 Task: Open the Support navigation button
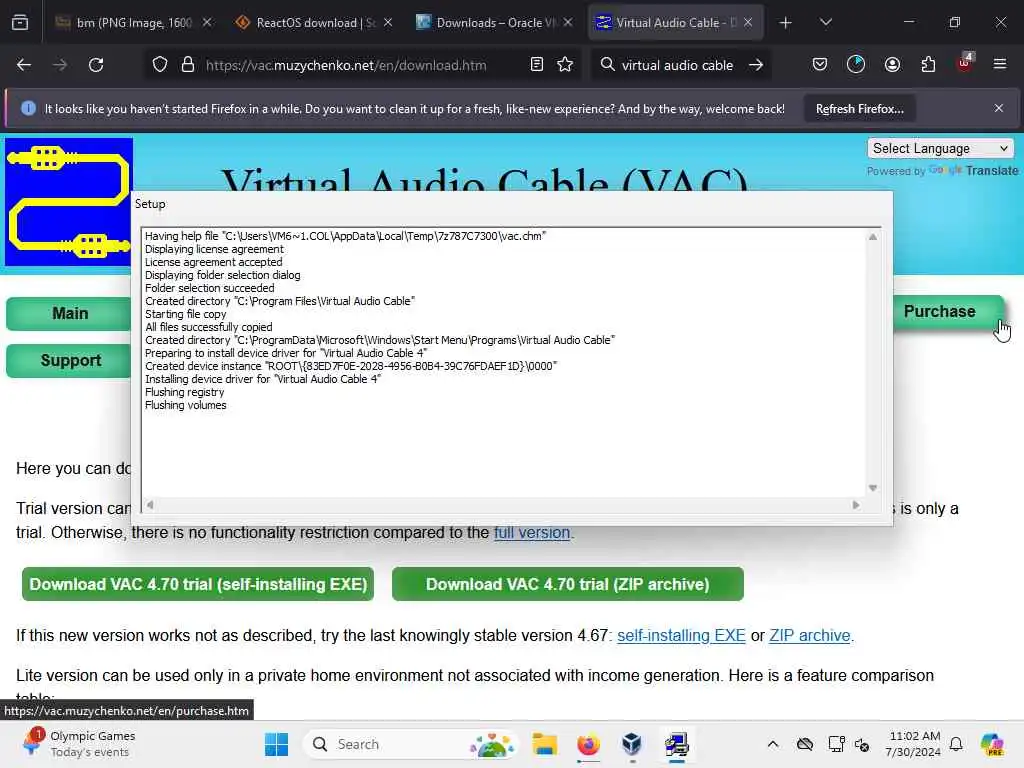tap(69, 360)
